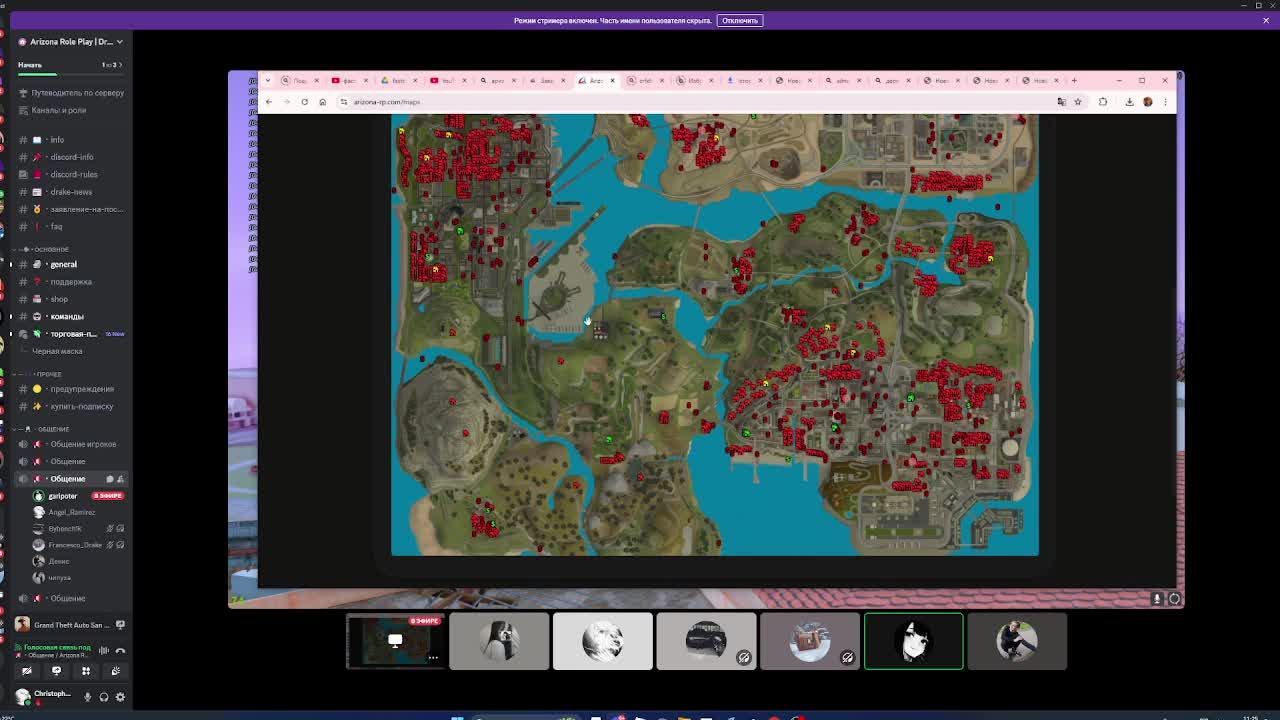Disconnect from the voice channel
The height and width of the screenshot is (720, 1280).
coord(120,650)
